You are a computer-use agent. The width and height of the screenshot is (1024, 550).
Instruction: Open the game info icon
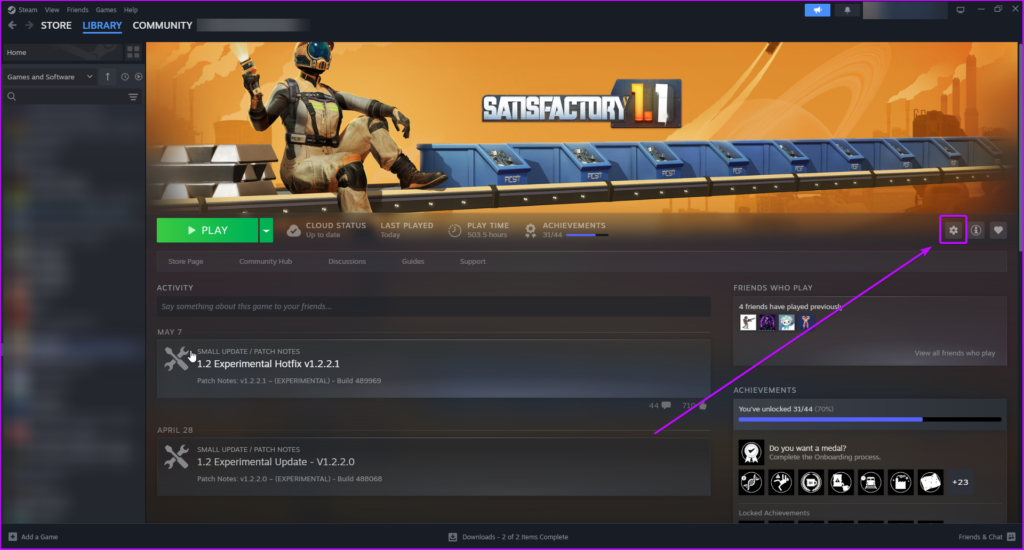(976, 230)
